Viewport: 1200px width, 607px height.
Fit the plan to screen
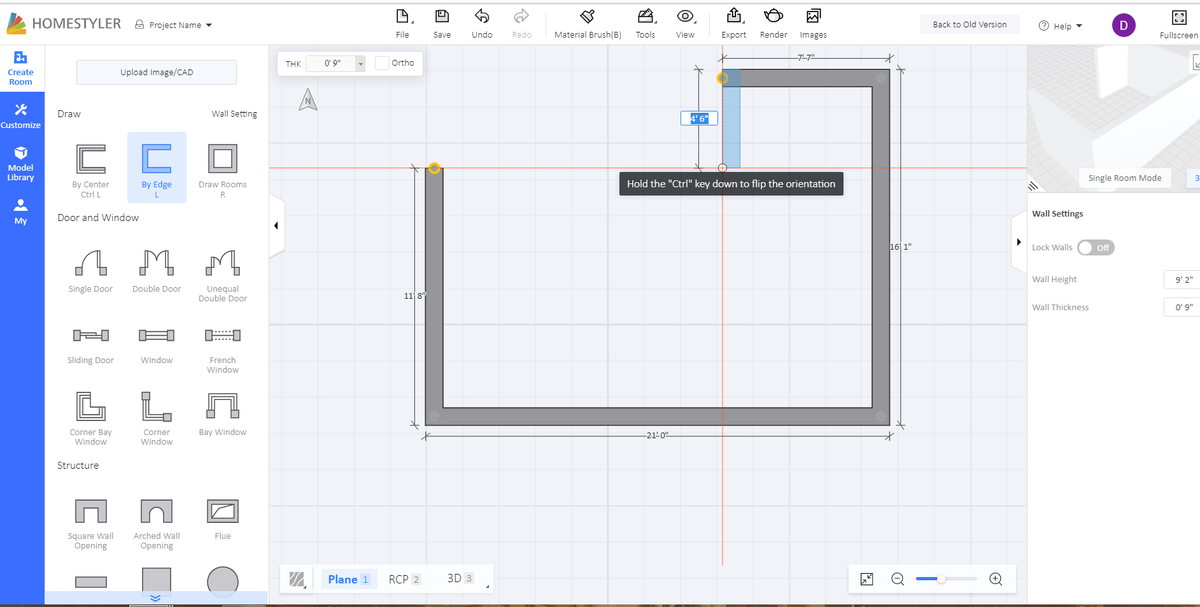pyautogui.click(x=867, y=579)
